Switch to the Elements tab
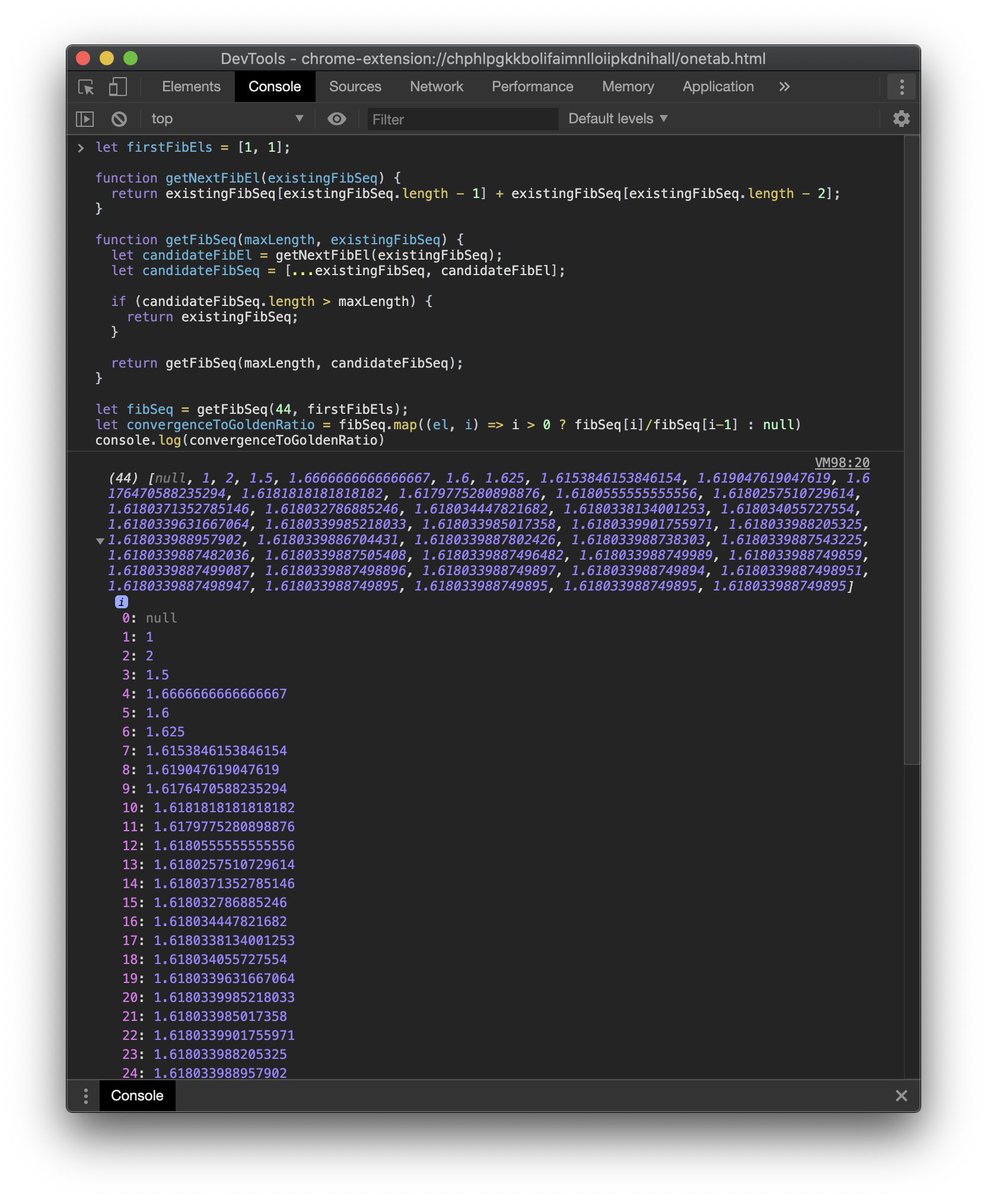This screenshot has height=1200, width=987. 191,87
